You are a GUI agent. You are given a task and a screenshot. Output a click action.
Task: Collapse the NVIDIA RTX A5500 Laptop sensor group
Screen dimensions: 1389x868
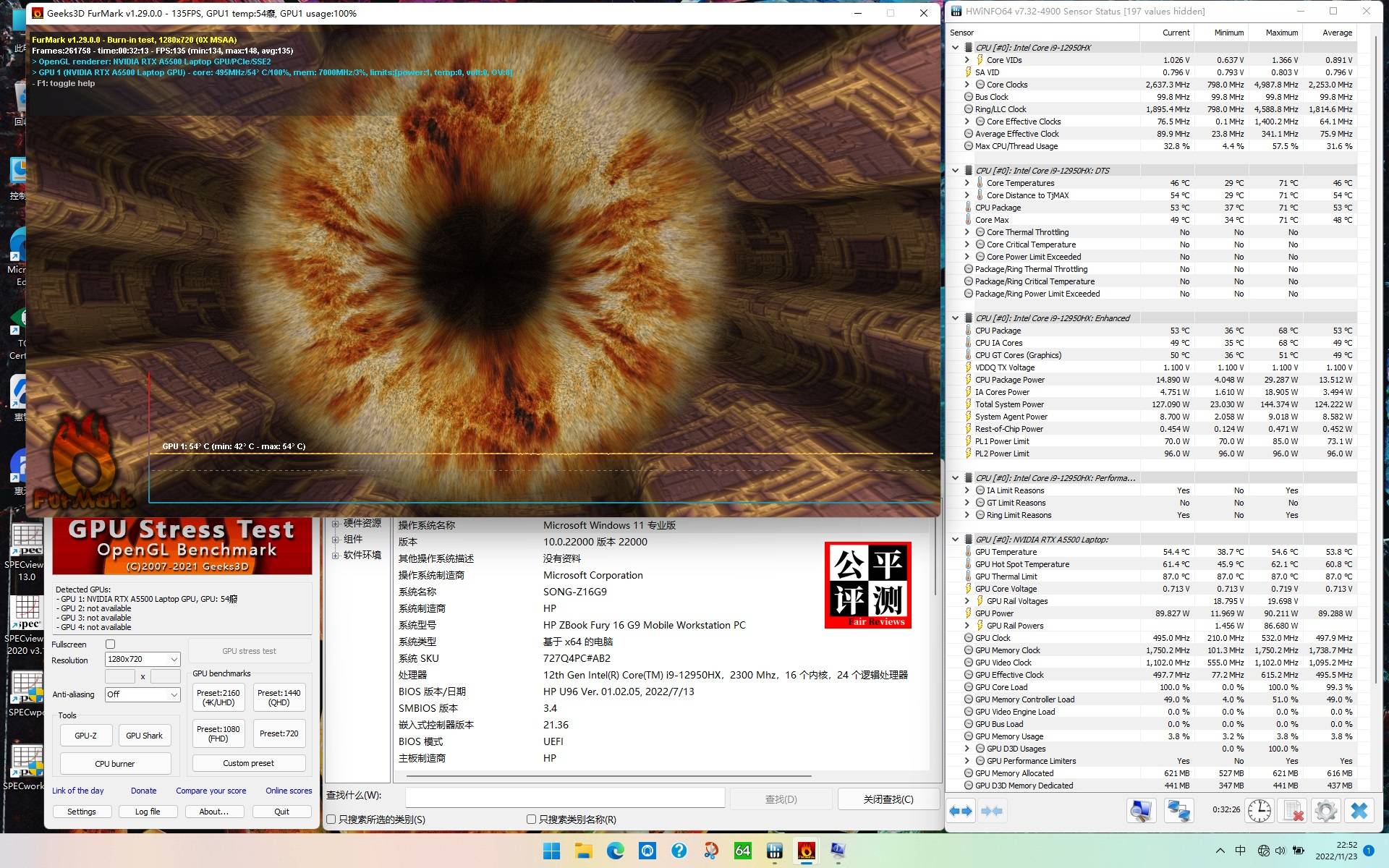(956, 539)
